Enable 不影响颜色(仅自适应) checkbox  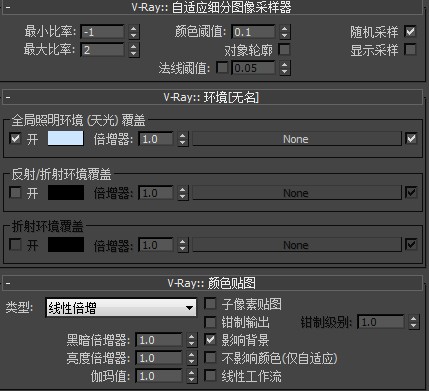(210, 358)
